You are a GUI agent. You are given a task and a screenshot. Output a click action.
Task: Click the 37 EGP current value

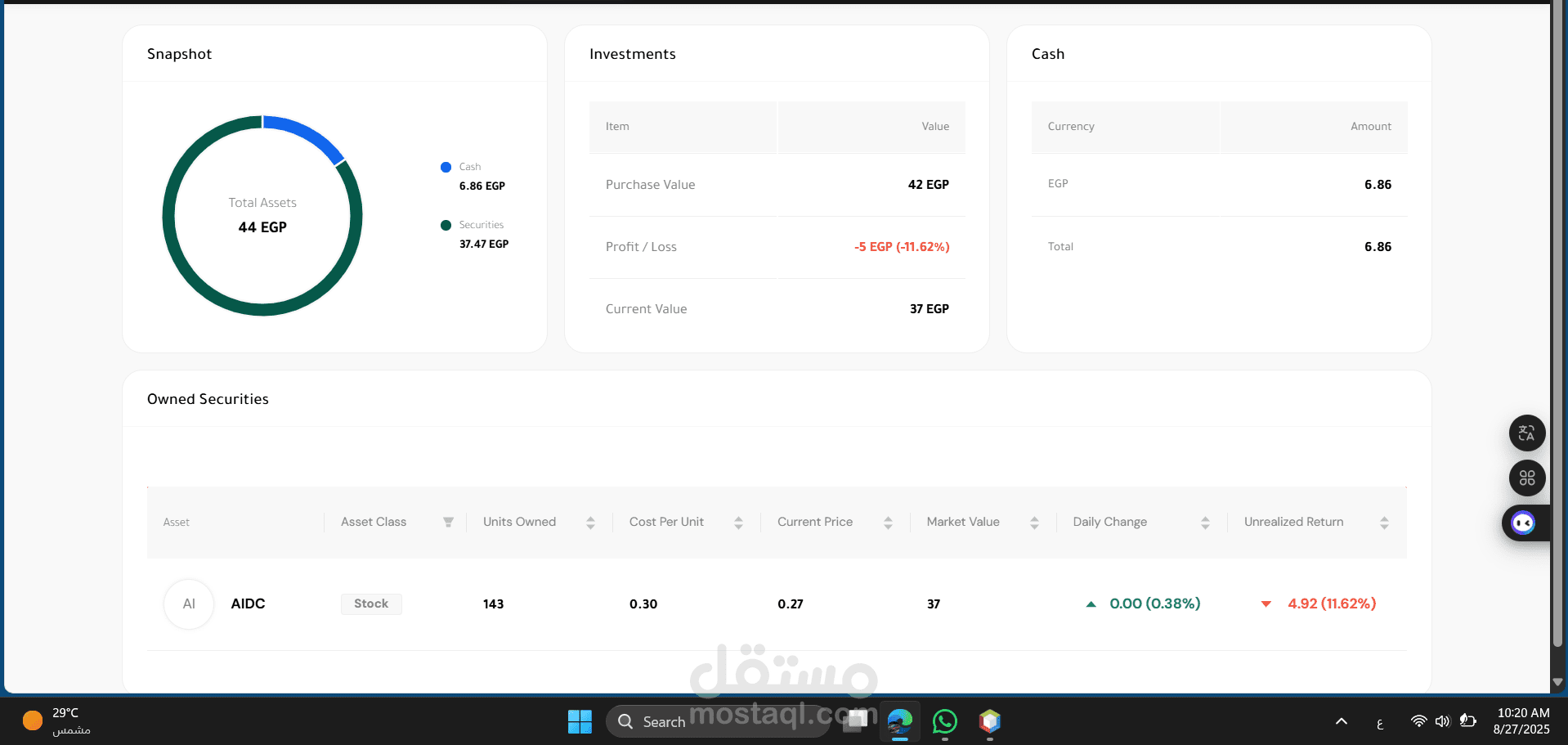(x=930, y=309)
